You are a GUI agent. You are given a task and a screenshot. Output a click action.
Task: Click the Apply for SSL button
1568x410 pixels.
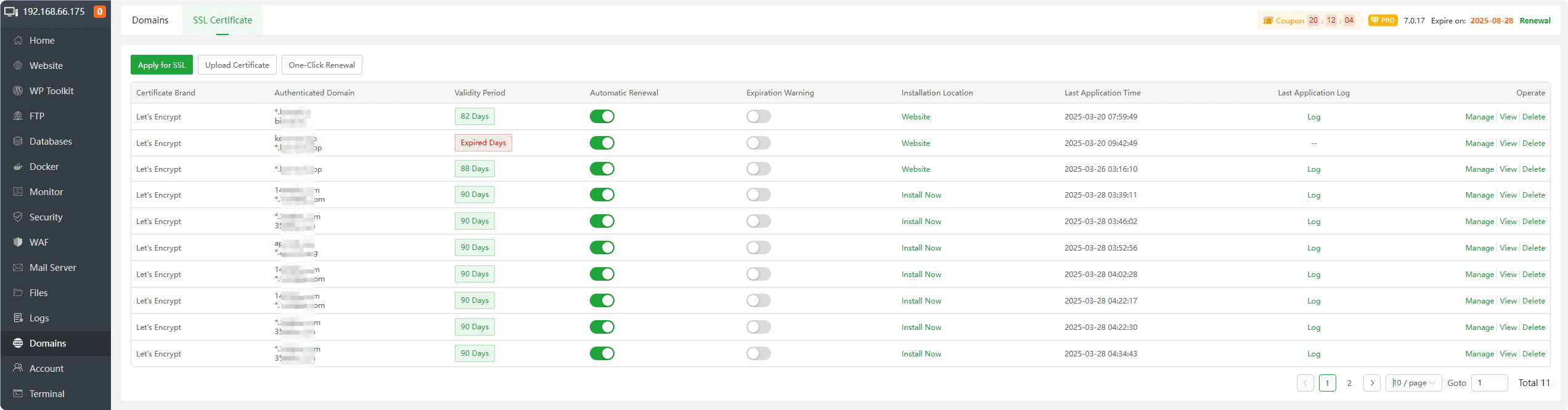click(161, 65)
